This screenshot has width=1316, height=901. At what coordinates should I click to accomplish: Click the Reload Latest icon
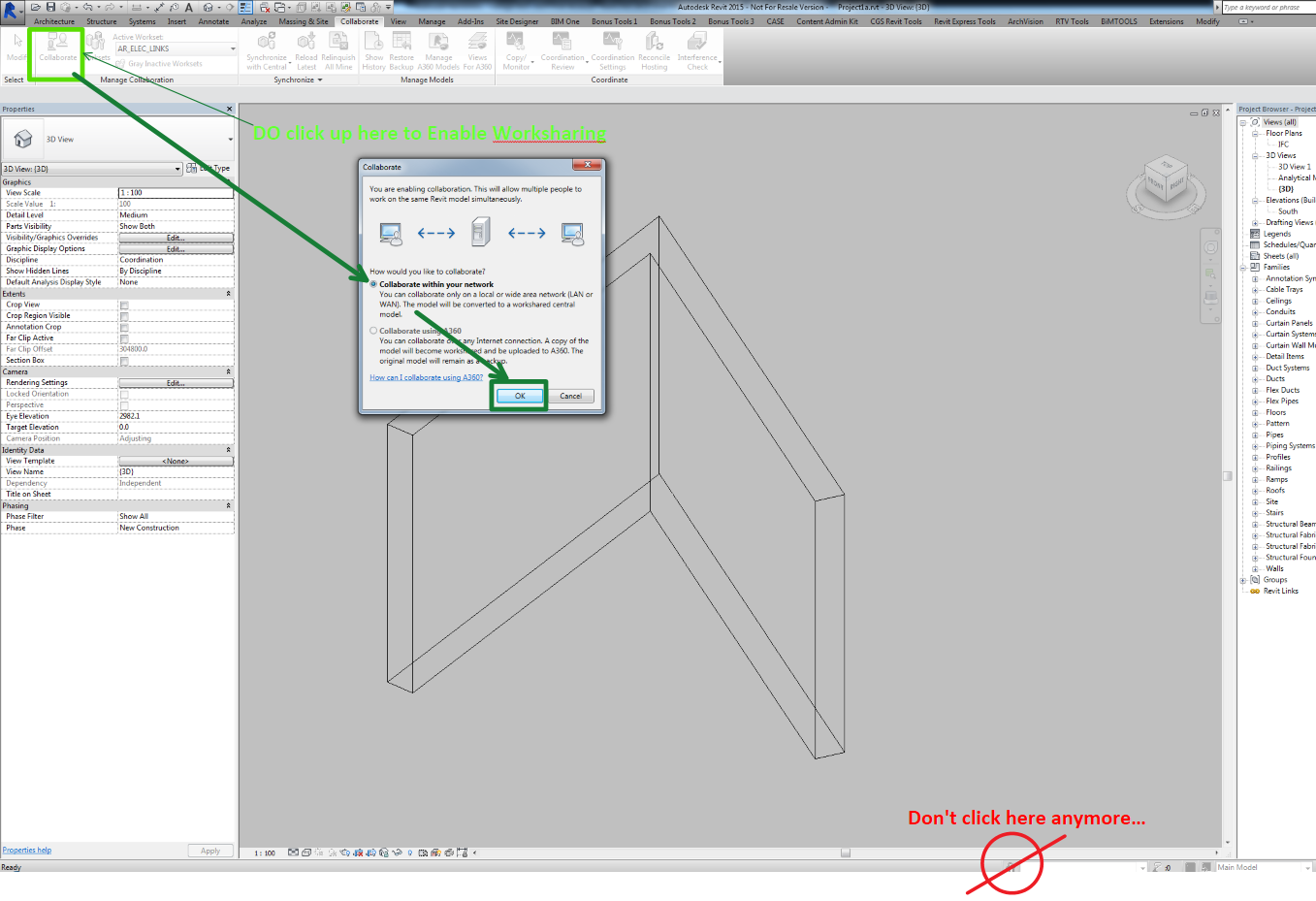[306, 42]
